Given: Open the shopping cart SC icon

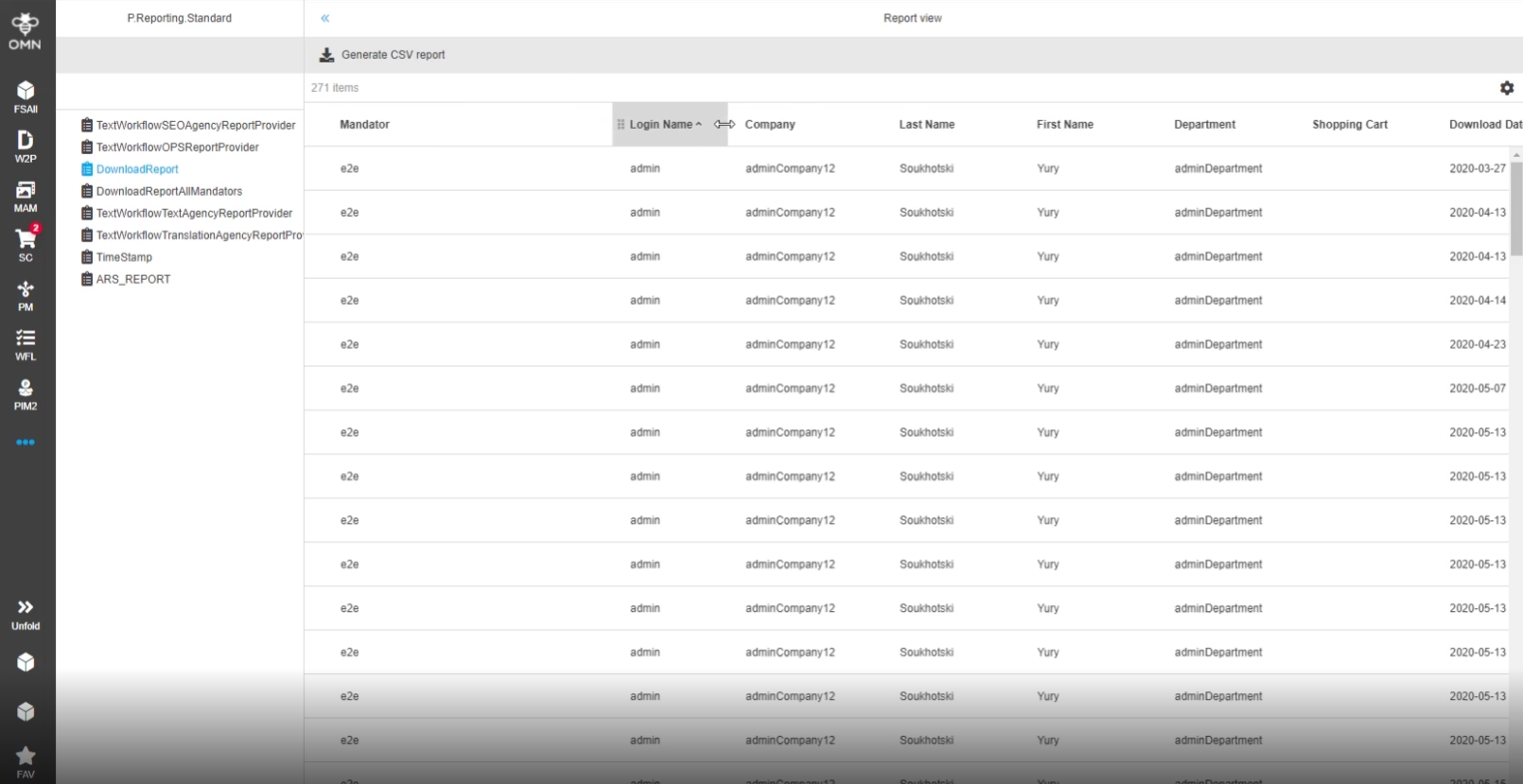Looking at the screenshot, I should 26,243.
